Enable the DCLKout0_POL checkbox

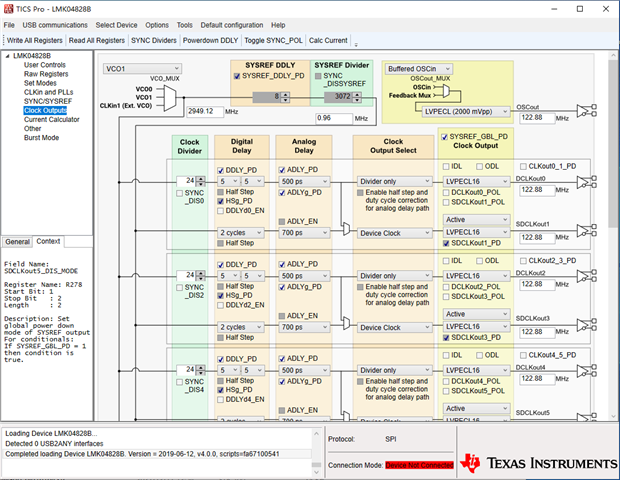pyautogui.click(x=446, y=193)
